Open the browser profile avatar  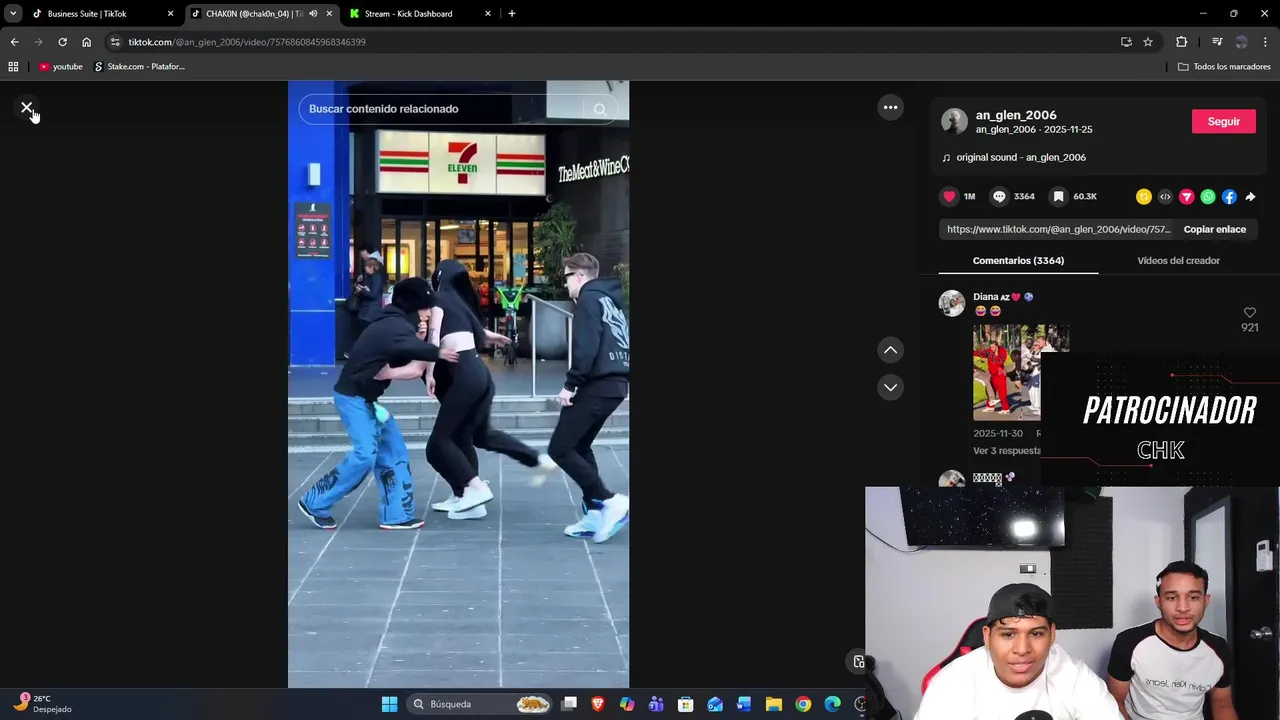(1241, 42)
